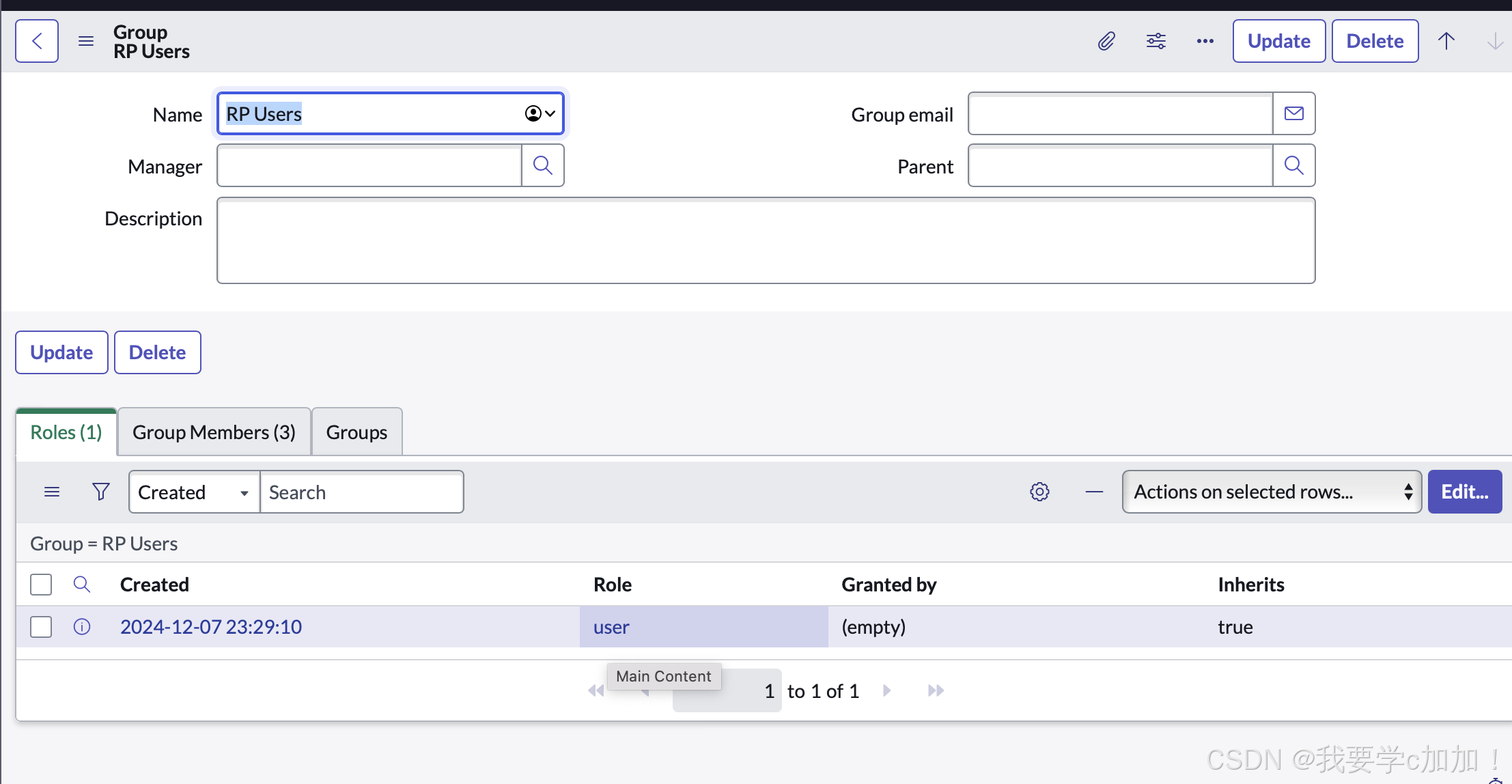1512x784 pixels.
Task: Open the roles list filter funnel icon
Action: point(101,492)
